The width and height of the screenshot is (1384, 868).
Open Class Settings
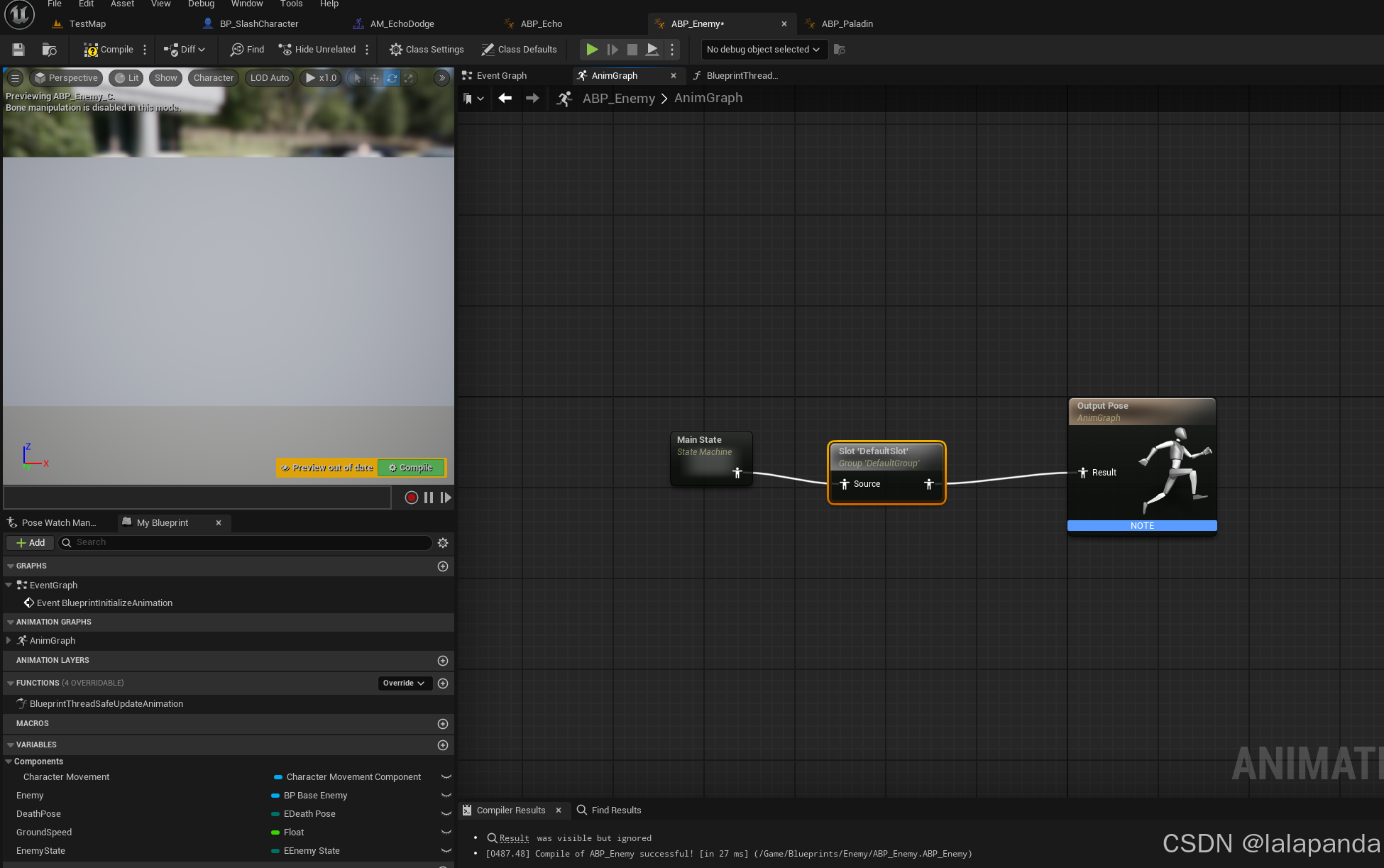click(427, 50)
